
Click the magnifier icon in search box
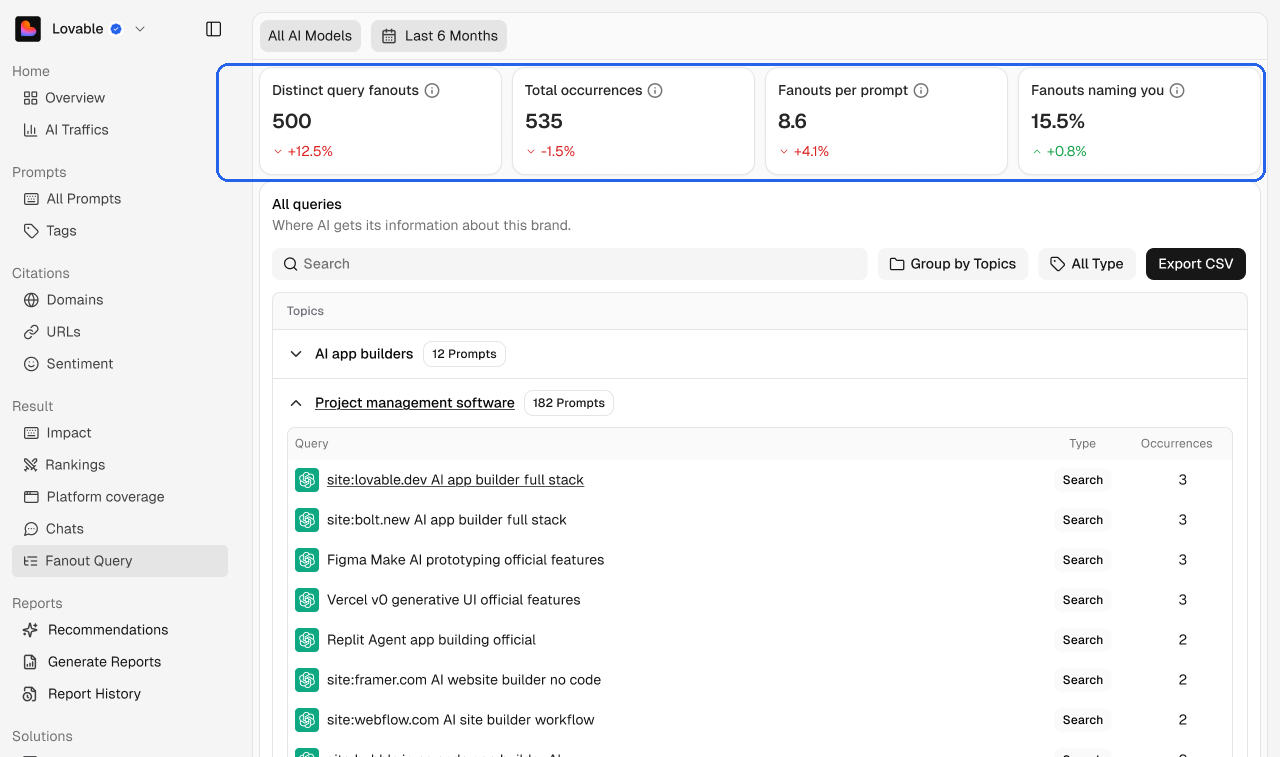(290, 264)
